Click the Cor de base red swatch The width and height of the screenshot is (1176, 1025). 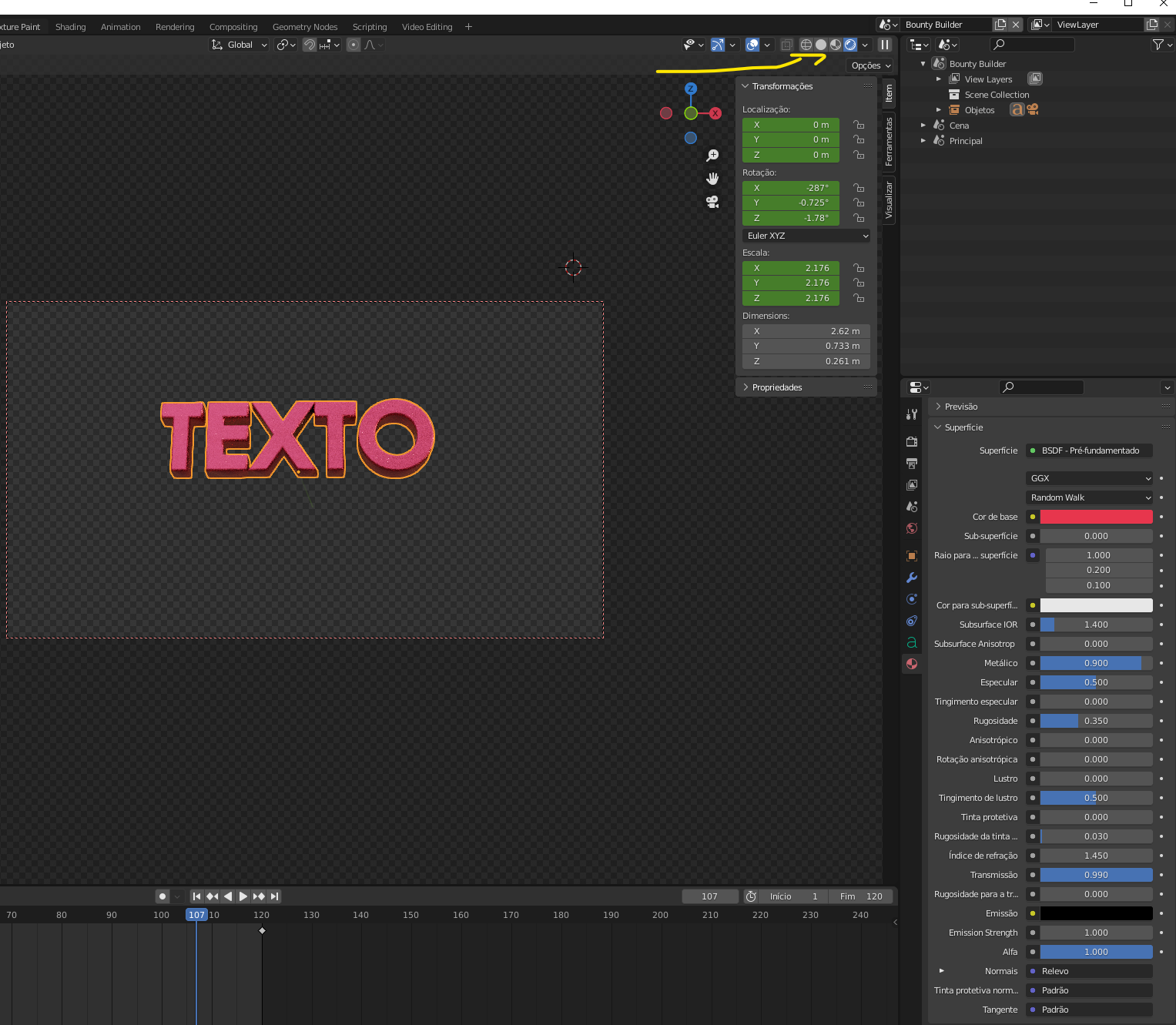(x=1096, y=517)
